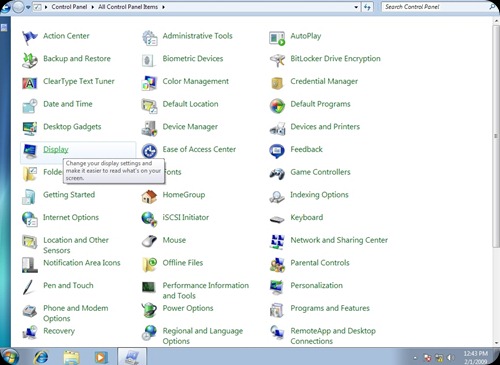This screenshot has height=365, width=500.
Task: Open the Ease of Access Center icon
Action: [x=149, y=151]
